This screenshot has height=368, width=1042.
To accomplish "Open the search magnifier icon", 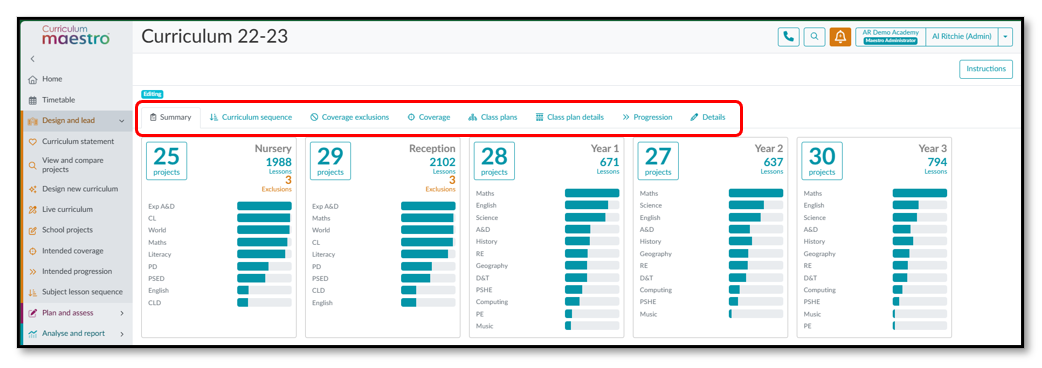I will 814,37.
